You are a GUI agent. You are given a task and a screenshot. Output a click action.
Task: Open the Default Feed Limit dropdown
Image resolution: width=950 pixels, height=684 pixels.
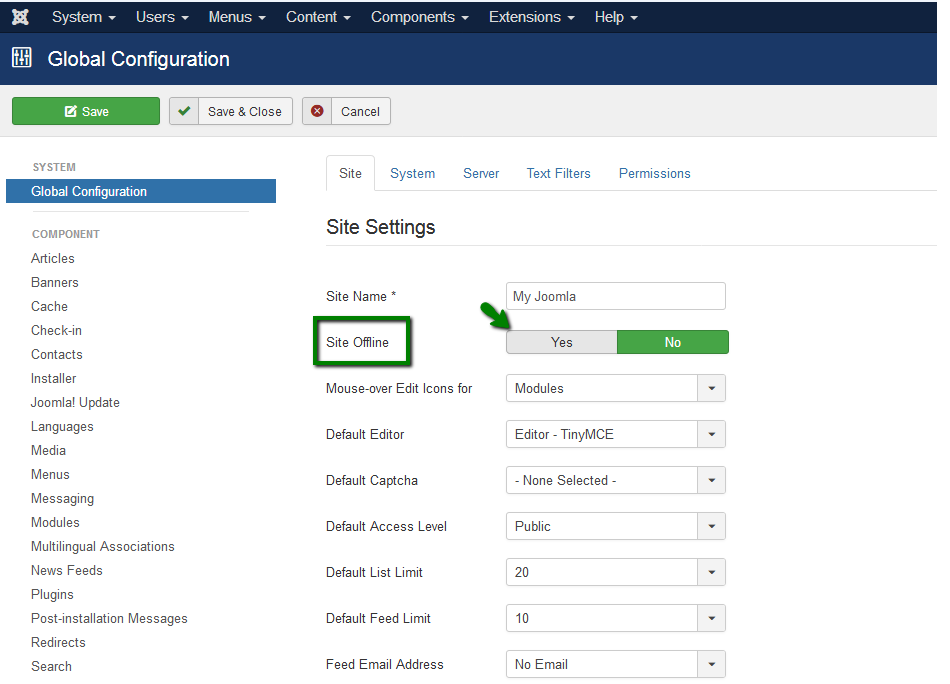click(x=616, y=619)
